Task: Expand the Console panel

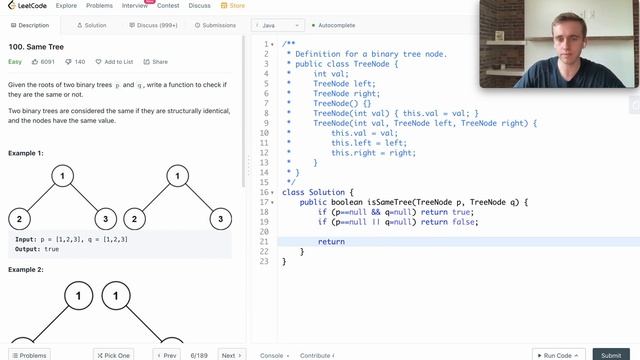Action: tap(274, 356)
